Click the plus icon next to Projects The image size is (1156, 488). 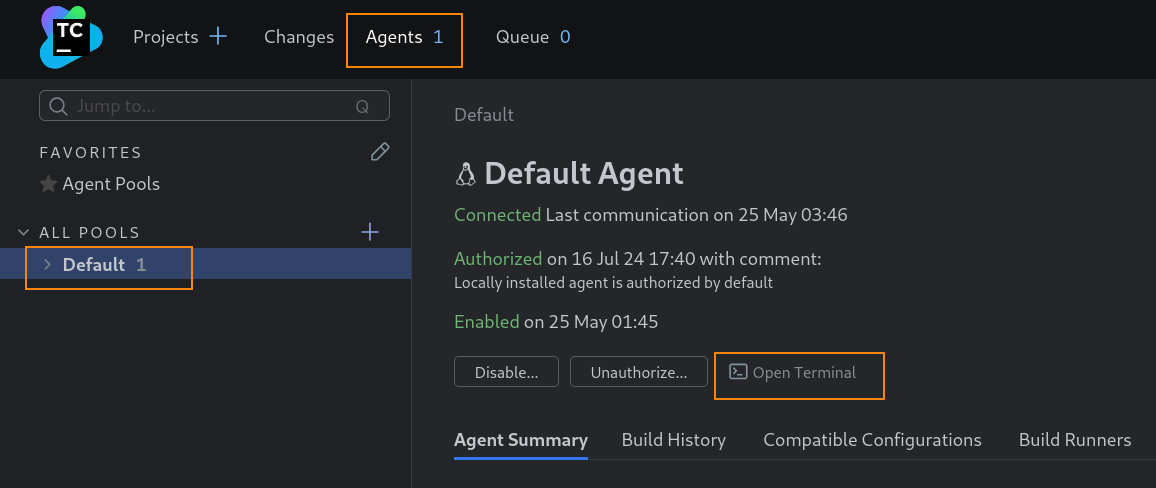(x=218, y=37)
